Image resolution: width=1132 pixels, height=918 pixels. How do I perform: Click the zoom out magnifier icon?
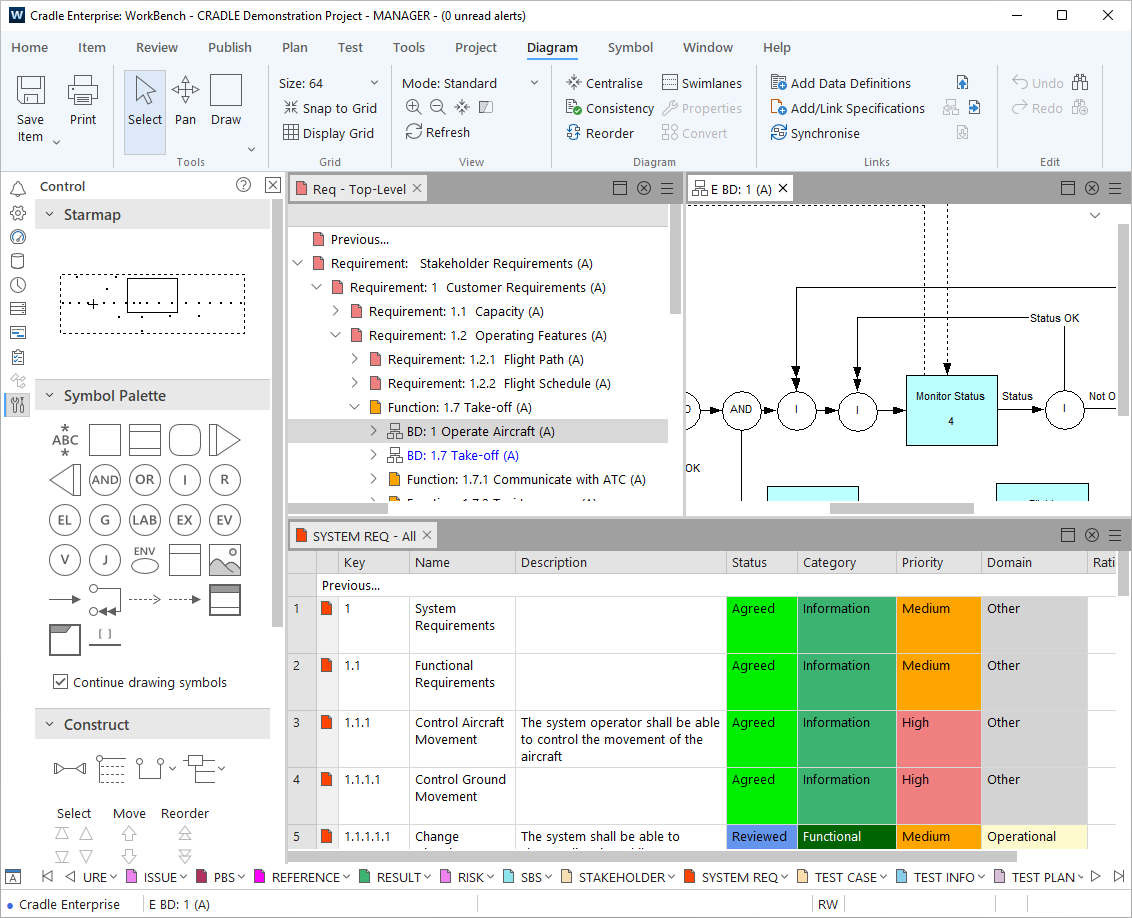(x=437, y=108)
